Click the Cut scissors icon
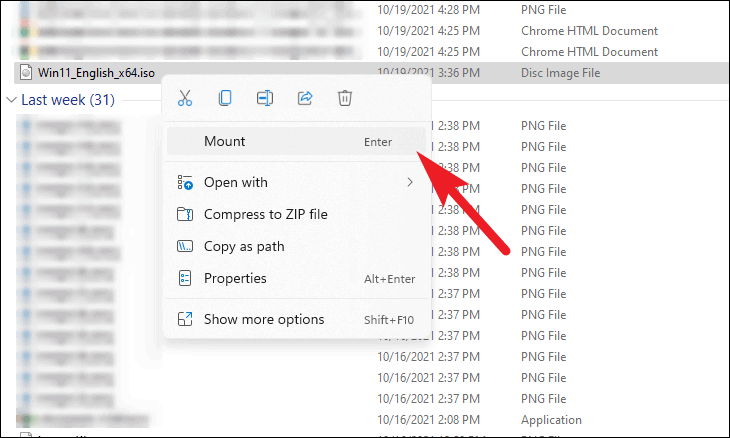 [x=185, y=98]
